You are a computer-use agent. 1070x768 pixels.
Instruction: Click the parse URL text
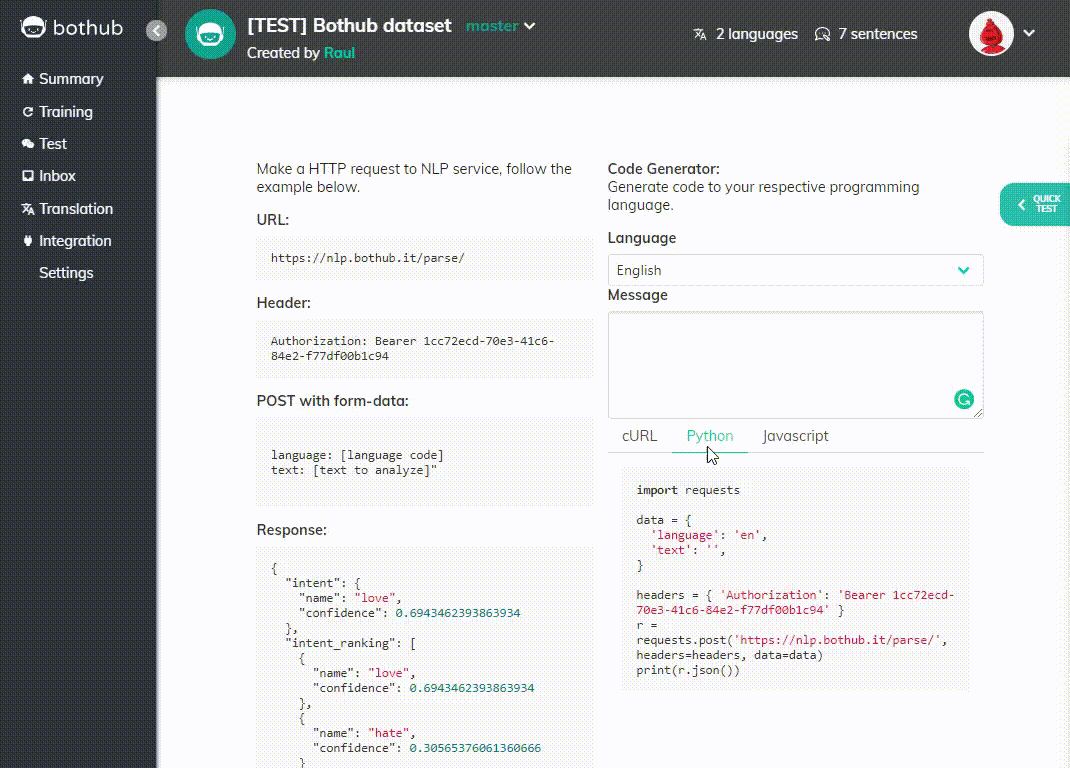[368, 258]
